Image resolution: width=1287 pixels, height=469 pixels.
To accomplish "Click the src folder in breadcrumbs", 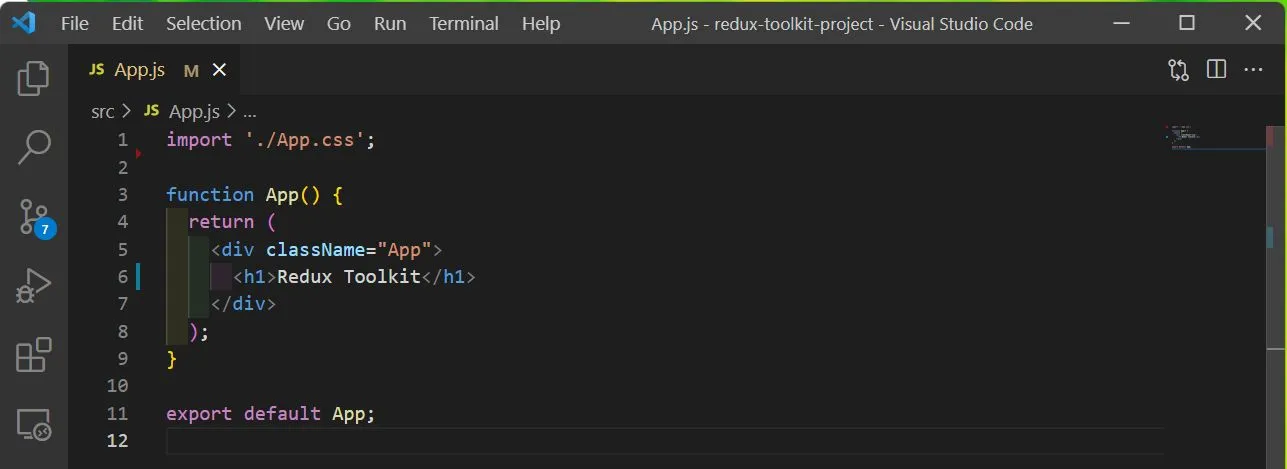I will pyautogui.click(x=103, y=112).
